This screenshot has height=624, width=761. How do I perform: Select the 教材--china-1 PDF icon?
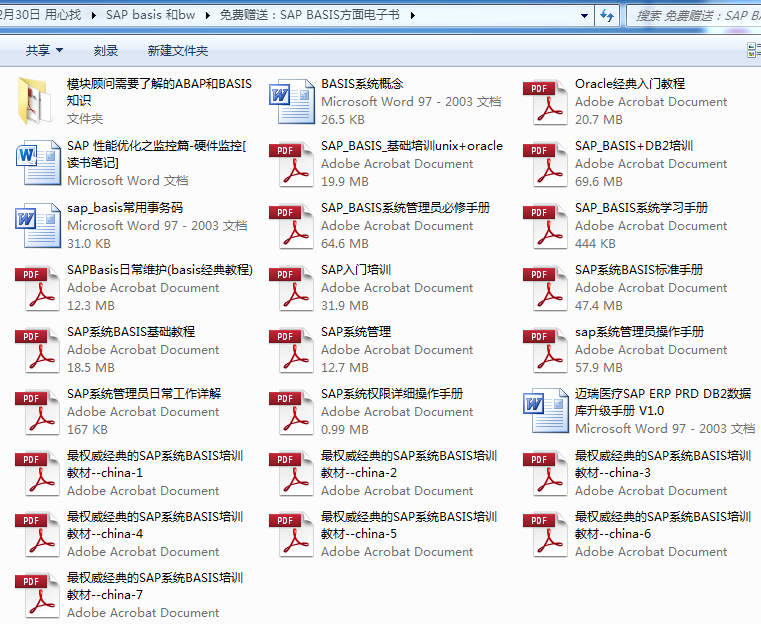point(37,474)
